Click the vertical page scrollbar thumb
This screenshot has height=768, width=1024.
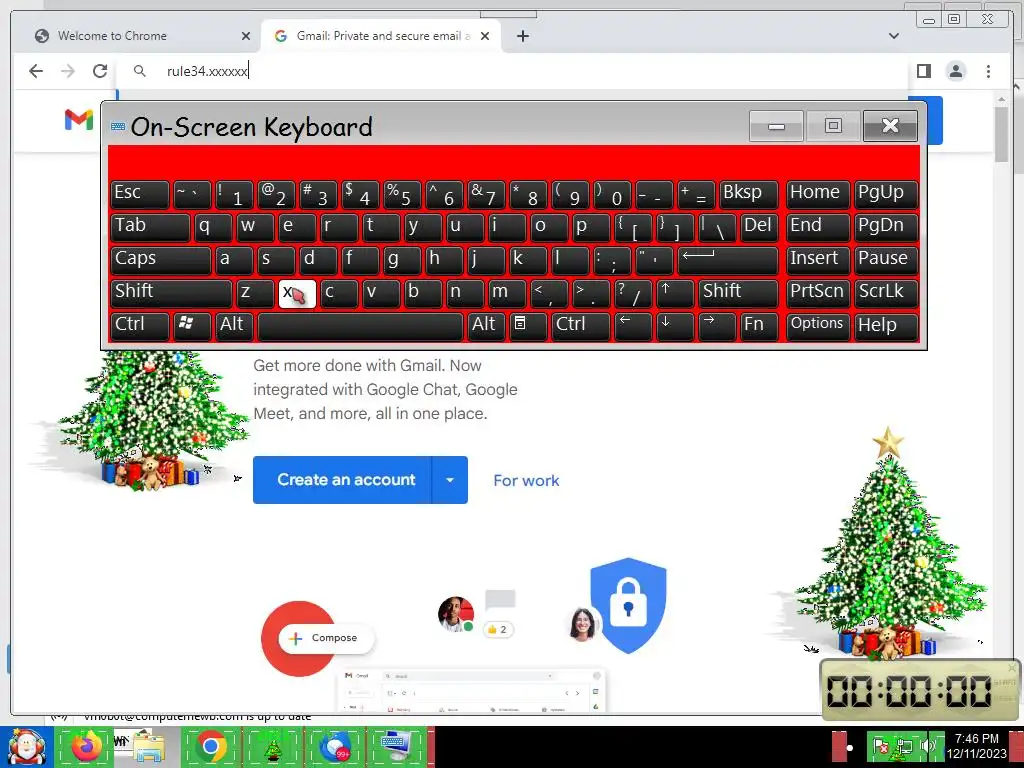point(1002,134)
